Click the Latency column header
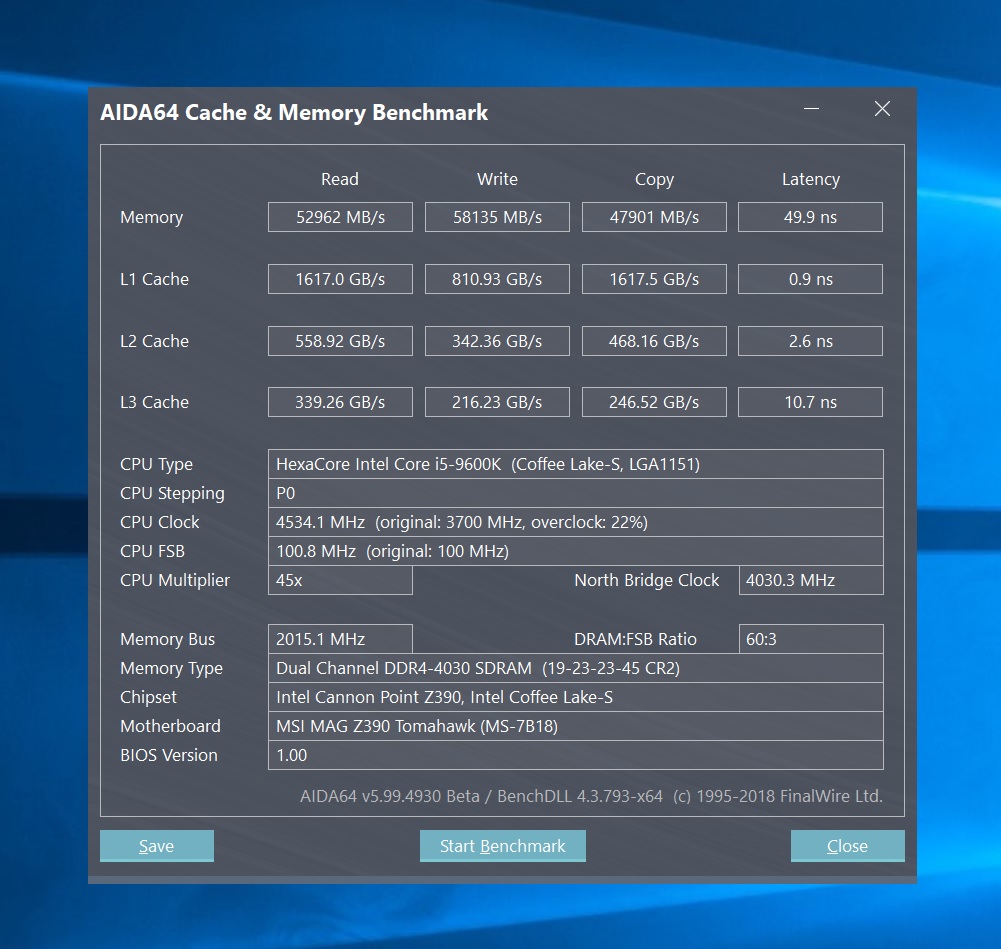The width and height of the screenshot is (1001, 949). pos(811,179)
